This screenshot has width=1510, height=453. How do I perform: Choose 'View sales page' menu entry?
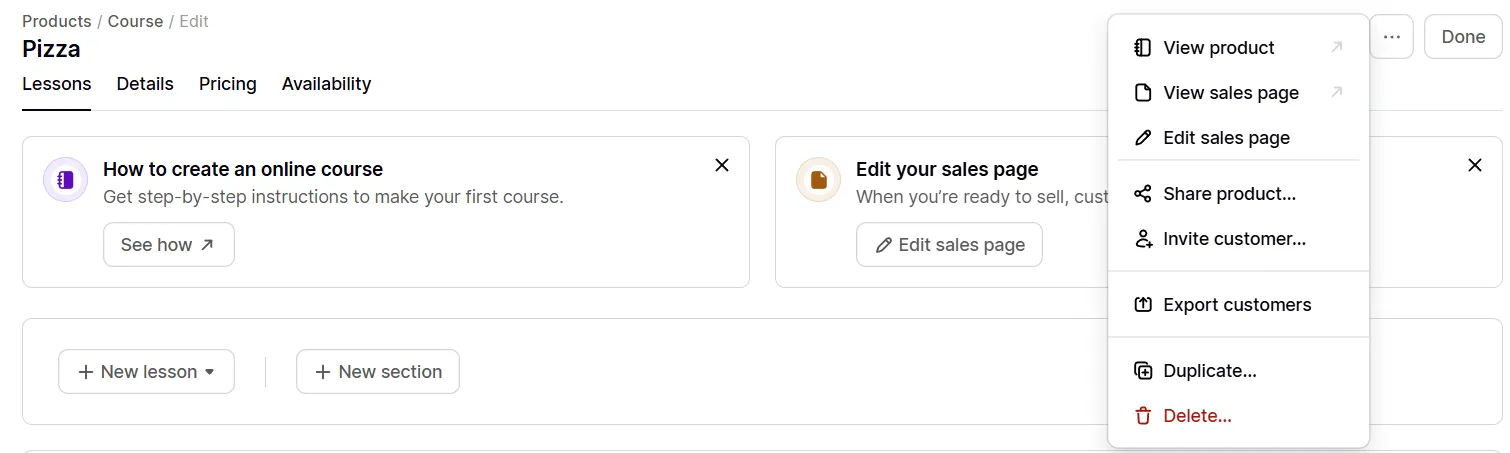(x=1230, y=93)
